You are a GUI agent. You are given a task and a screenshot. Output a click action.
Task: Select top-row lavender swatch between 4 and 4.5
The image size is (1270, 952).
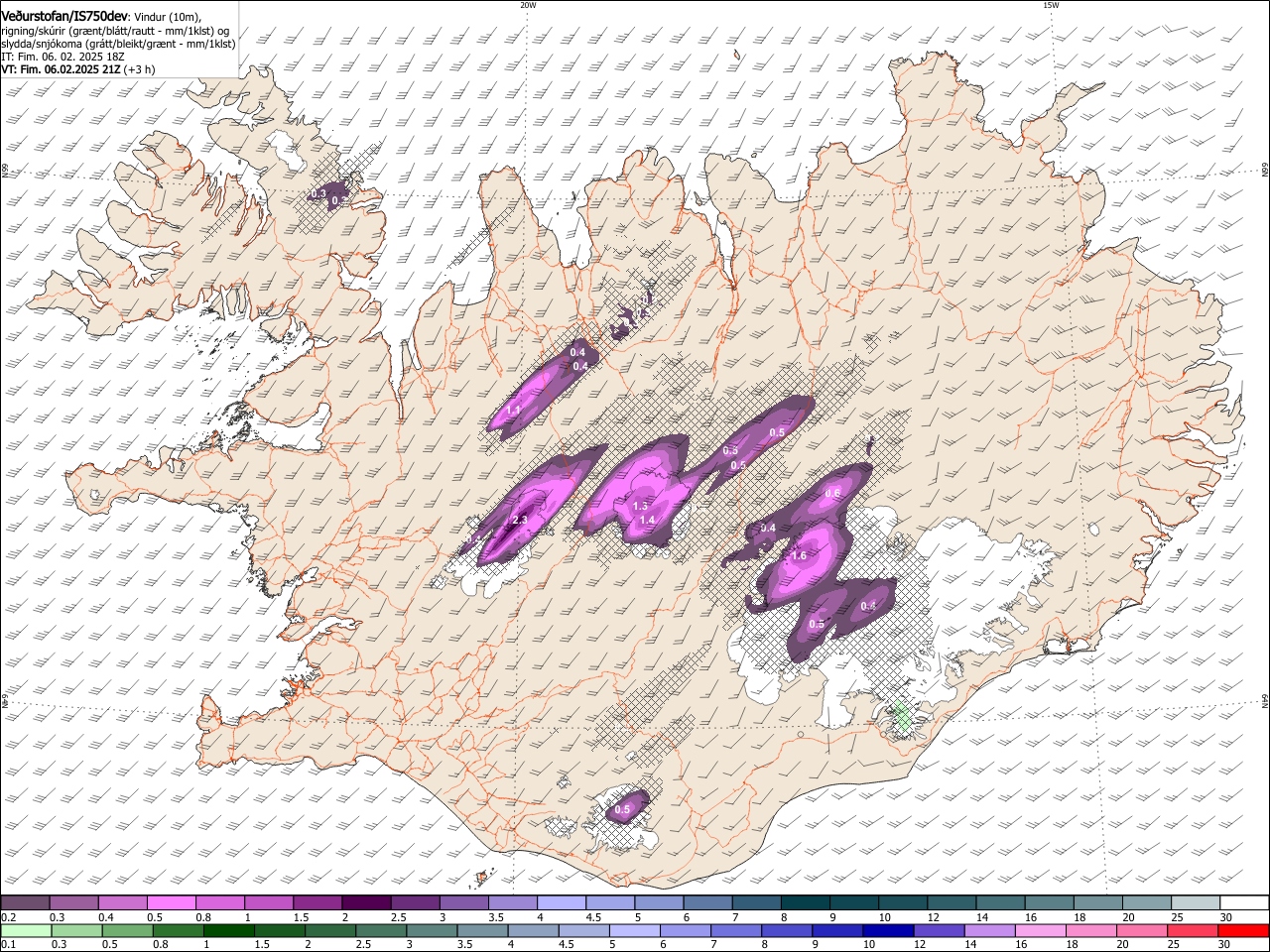click(x=560, y=903)
